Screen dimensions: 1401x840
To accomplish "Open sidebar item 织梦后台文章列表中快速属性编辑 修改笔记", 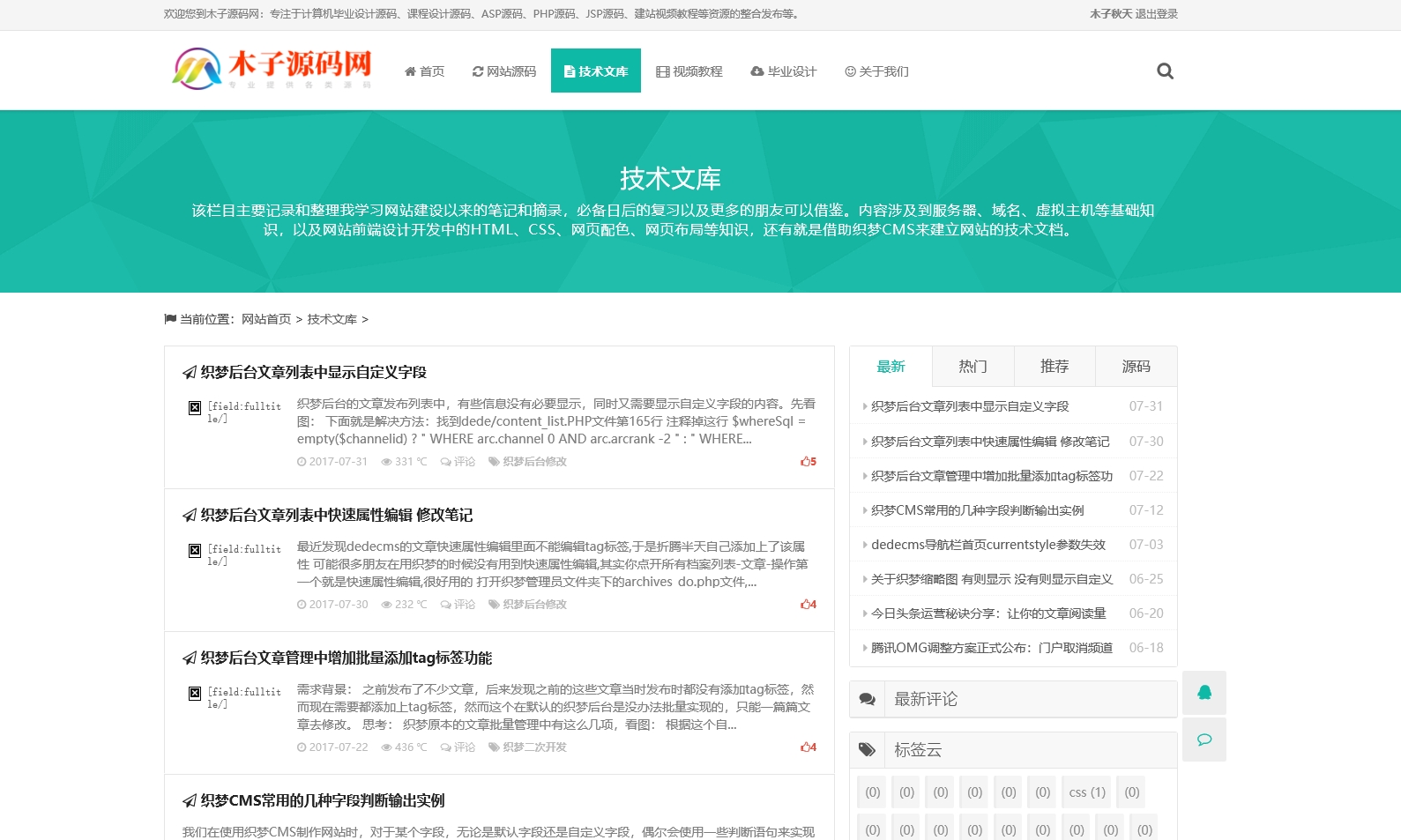I will [990, 442].
